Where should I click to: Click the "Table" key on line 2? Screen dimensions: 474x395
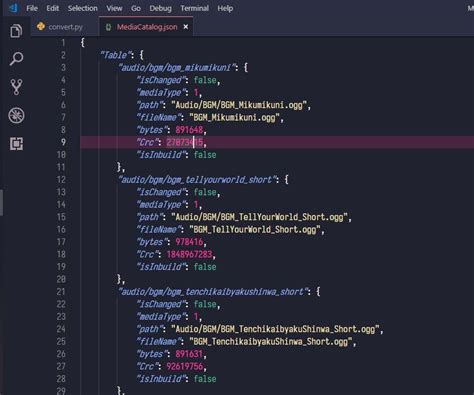117,55
